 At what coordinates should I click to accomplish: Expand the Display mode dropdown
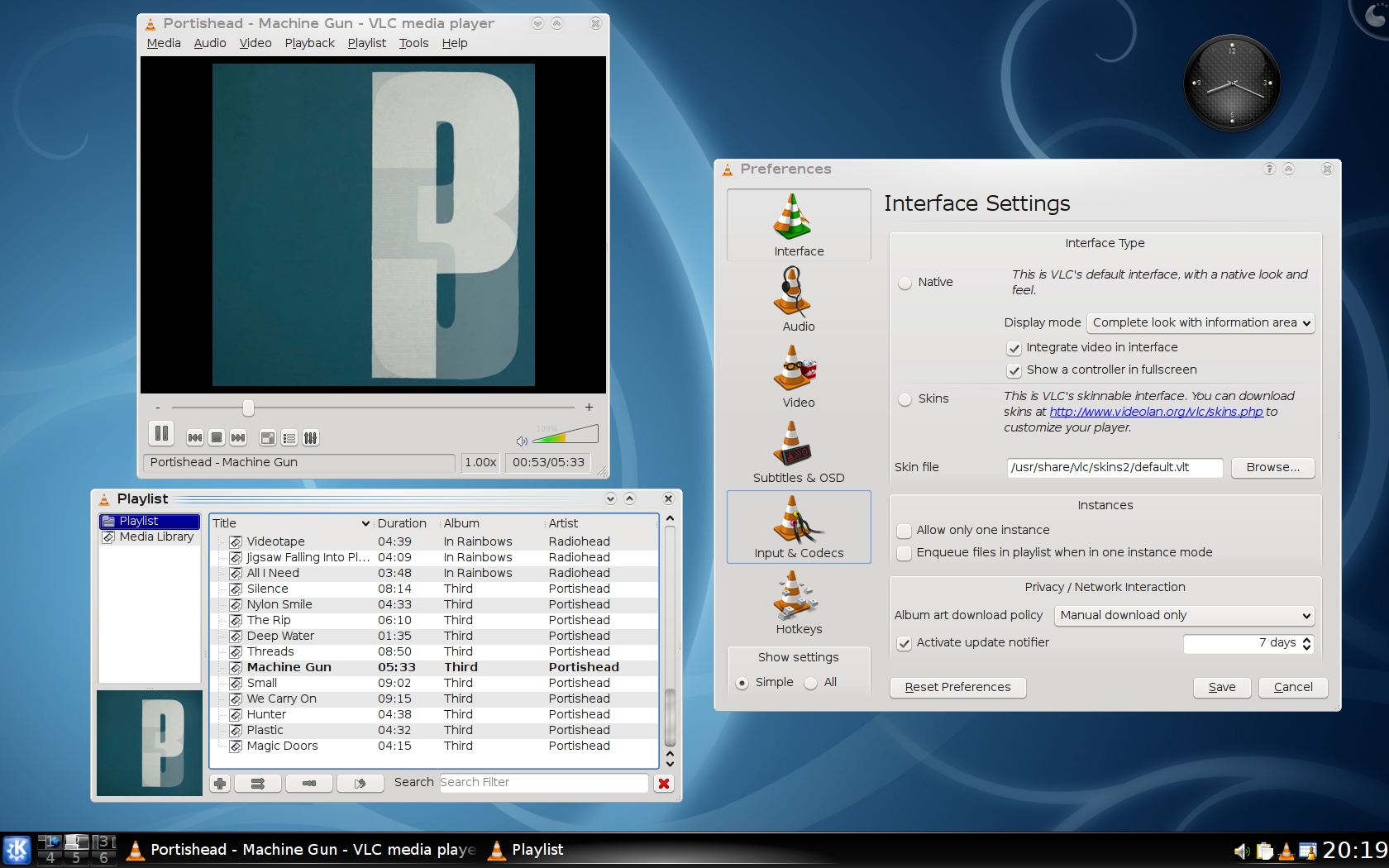1200,323
